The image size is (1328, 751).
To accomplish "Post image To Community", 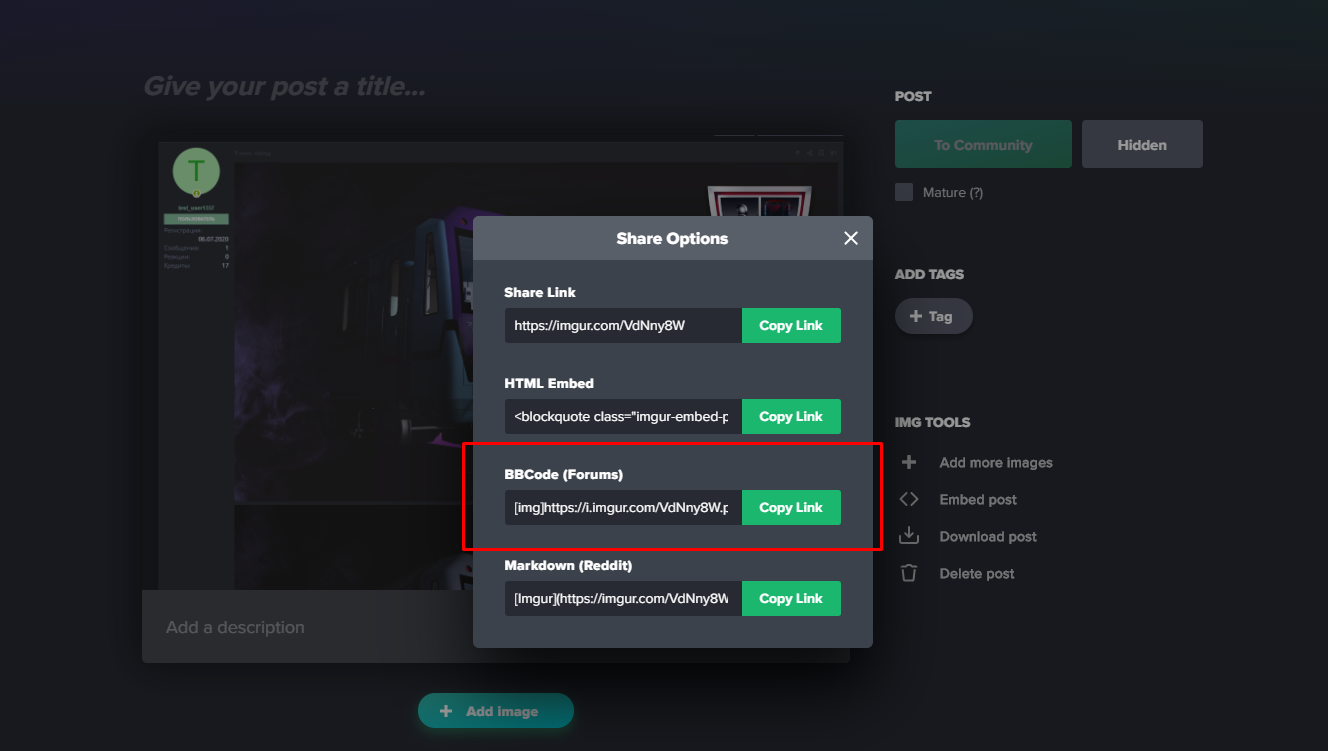I will pos(982,144).
